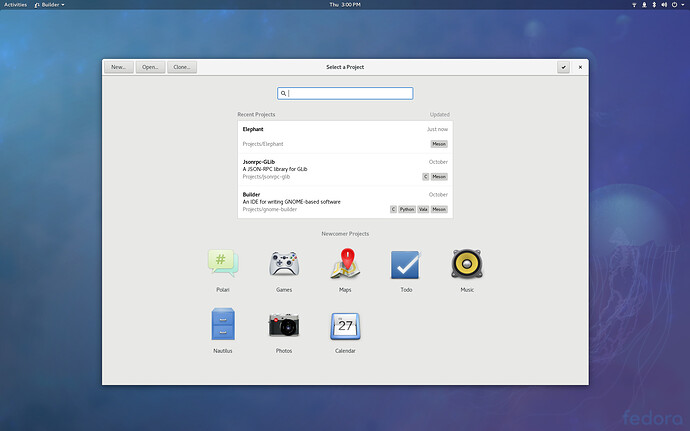690x431 pixels.
Task: Open the Maps newcomer project
Action: 345,264
